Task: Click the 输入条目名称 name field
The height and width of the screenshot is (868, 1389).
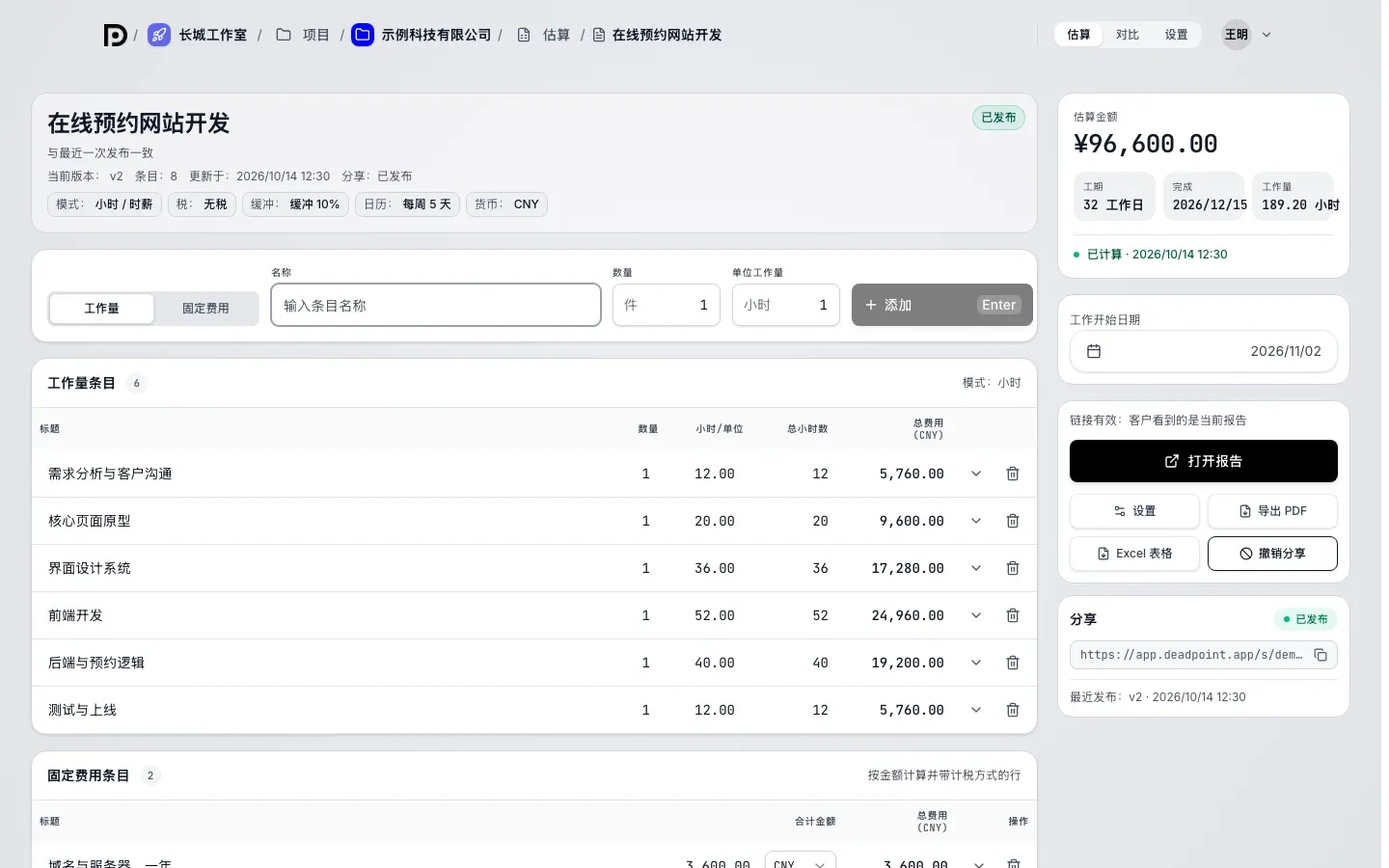Action: point(436,305)
